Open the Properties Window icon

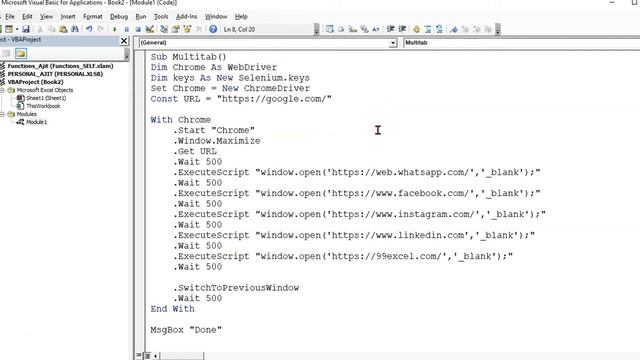coord(176,29)
